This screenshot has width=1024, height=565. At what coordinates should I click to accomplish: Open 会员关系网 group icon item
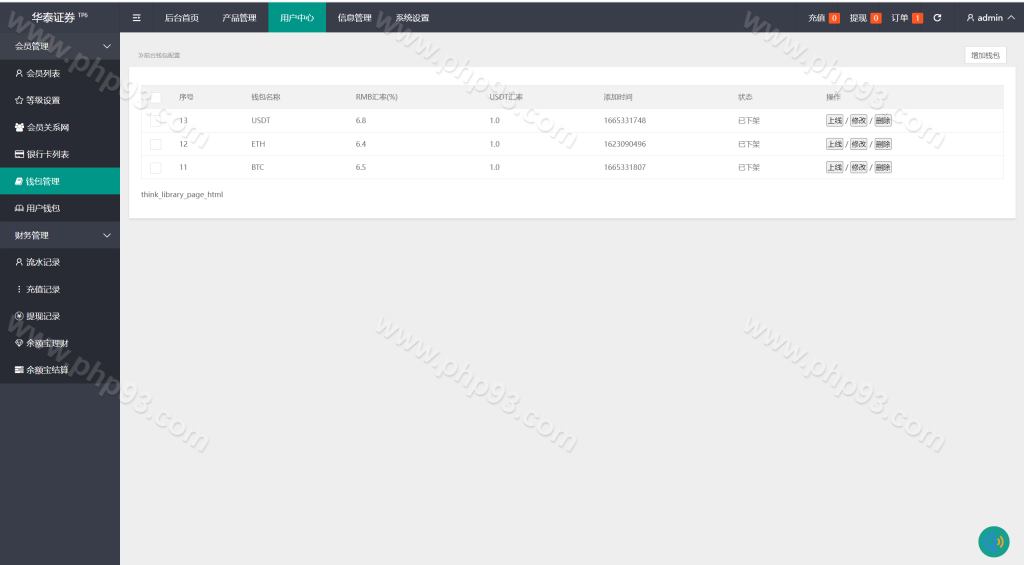click(x=19, y=127)
